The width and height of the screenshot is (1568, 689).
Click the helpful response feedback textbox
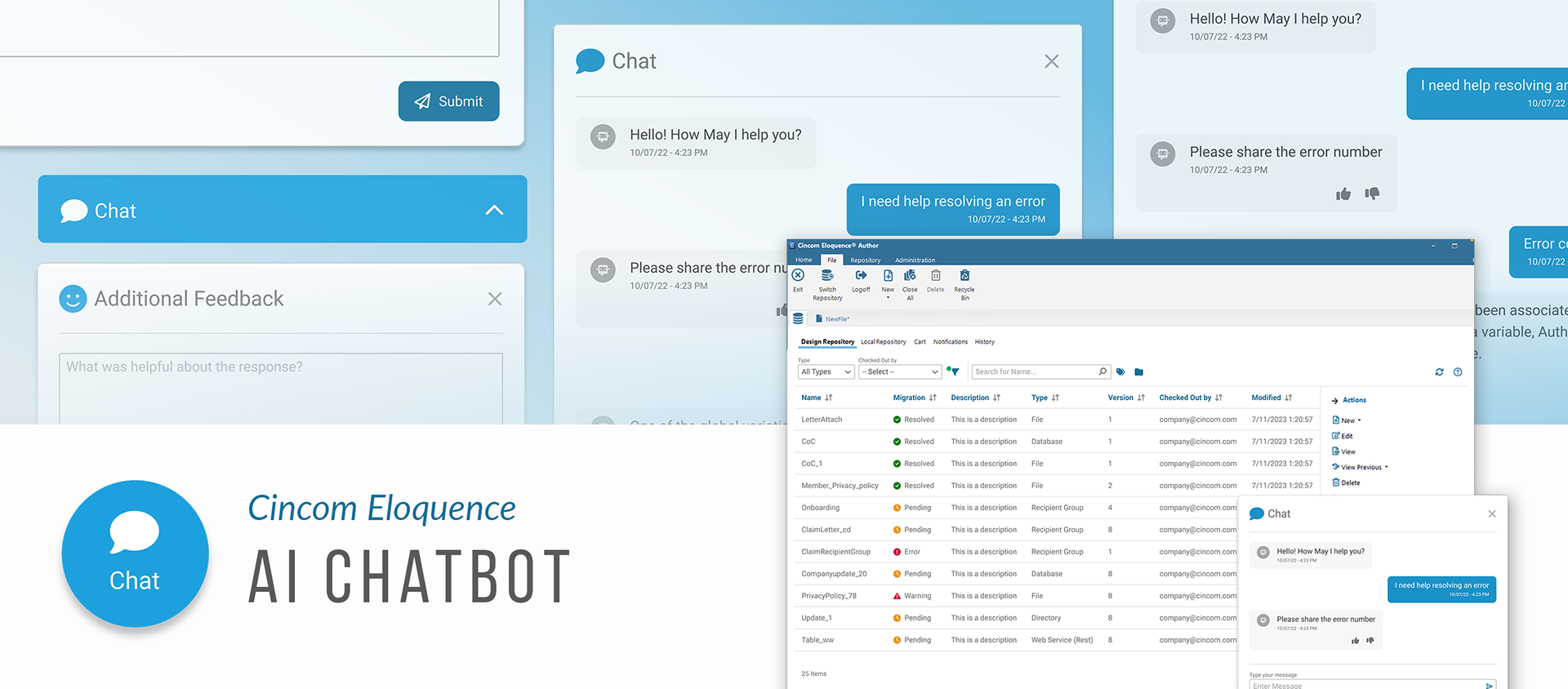click(281, 389)
